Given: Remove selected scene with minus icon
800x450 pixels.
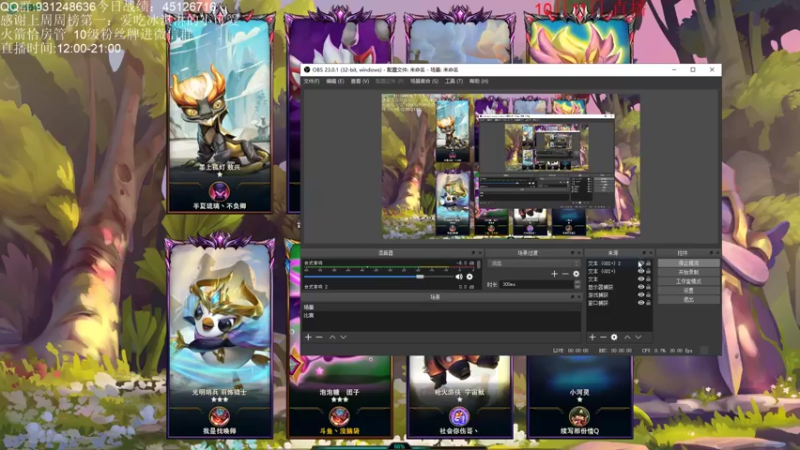Looking at the screenshot, I should coord(319,337).
